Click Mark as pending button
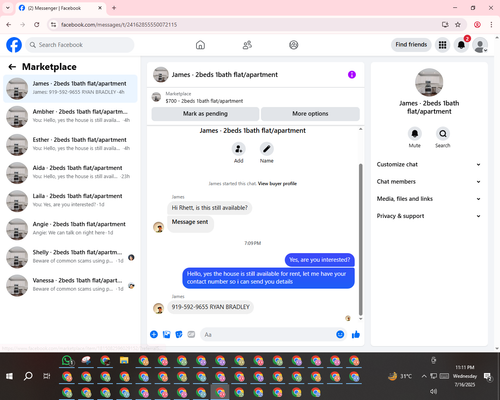 (x=205, y=114)
